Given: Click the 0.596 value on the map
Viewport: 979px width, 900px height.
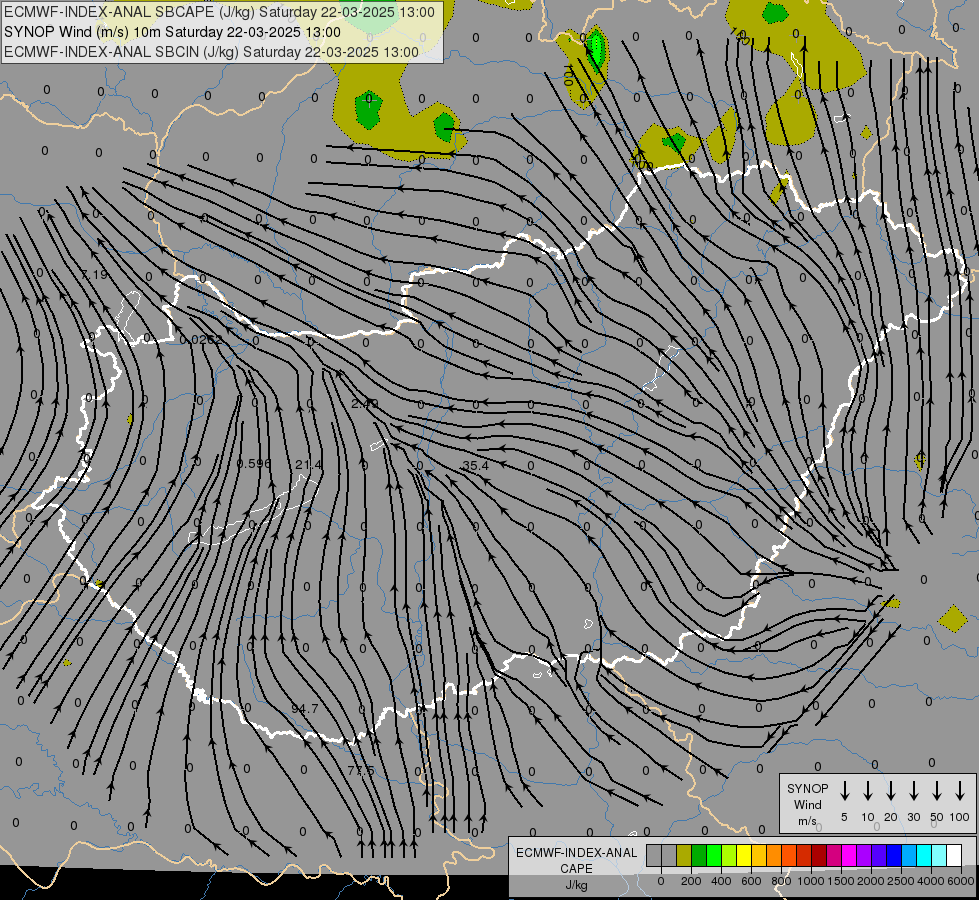Looking at the screenshot, I should (x=254, y=463).
